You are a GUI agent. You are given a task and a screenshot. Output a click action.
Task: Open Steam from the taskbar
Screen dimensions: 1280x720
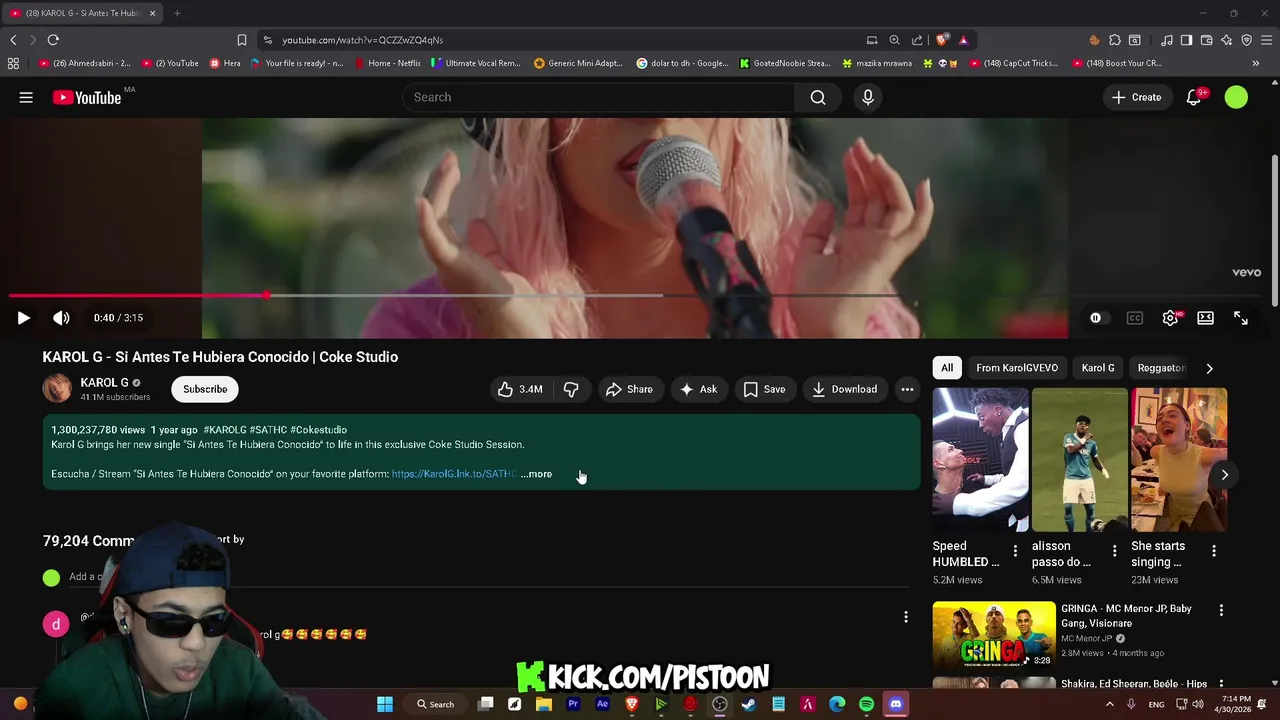click(748, 704)
